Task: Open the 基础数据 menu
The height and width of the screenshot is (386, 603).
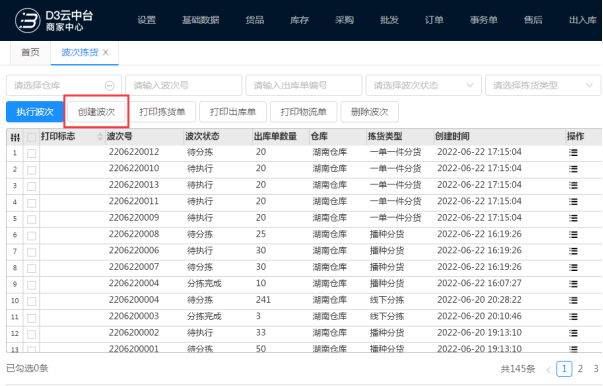Action: click(201, 20)
